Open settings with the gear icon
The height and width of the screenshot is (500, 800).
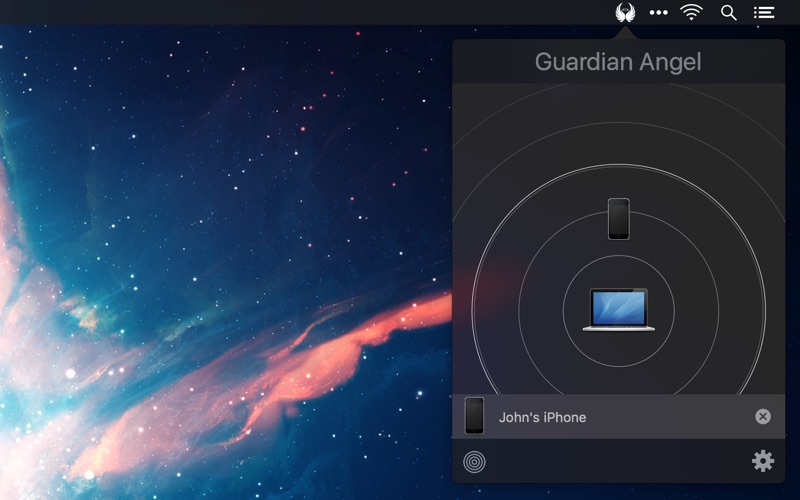point(763,461)
